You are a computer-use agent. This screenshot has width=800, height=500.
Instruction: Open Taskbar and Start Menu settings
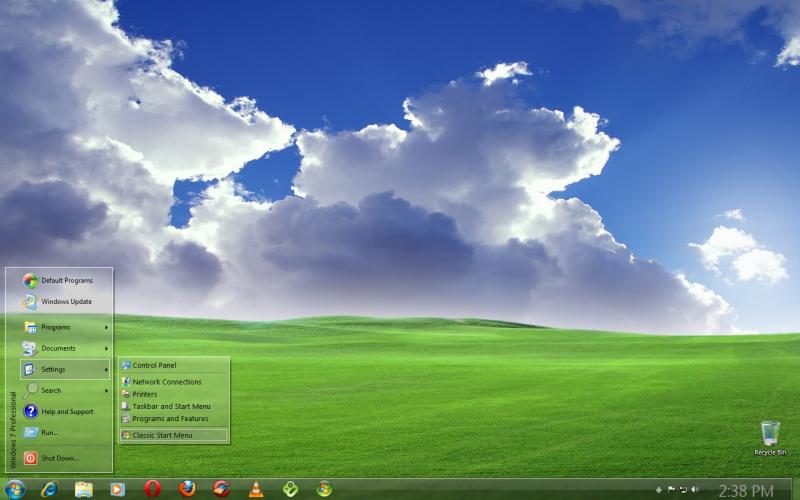coord(173,406)
